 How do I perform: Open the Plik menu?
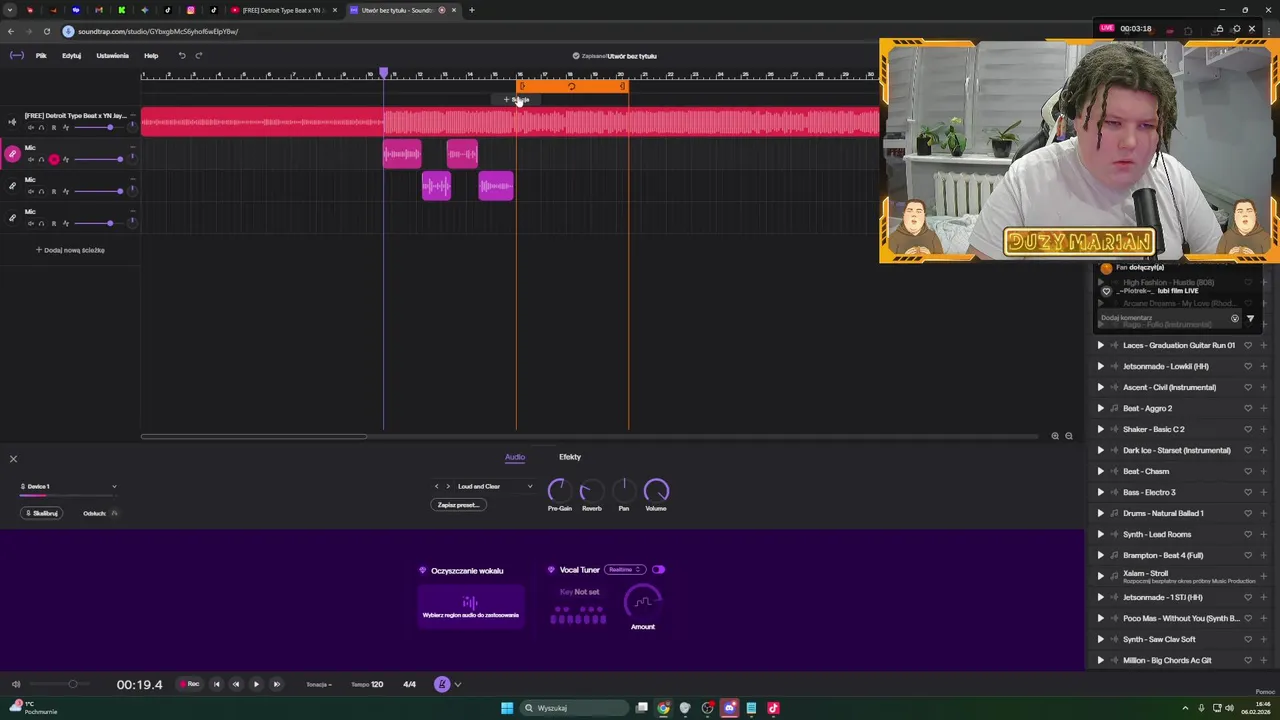[41, 56]
